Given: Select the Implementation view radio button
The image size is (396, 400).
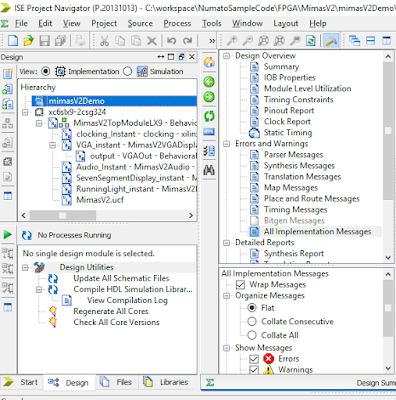Looking at the screenshot, I should (46, 71).
